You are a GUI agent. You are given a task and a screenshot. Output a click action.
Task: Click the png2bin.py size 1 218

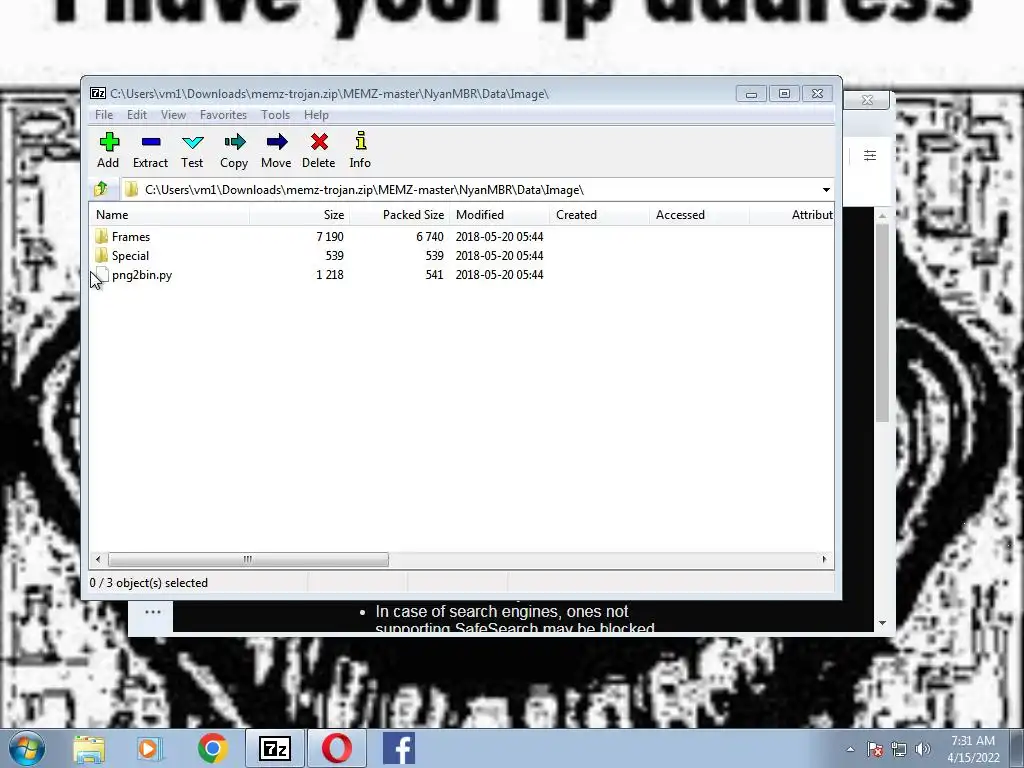(330, 274)
